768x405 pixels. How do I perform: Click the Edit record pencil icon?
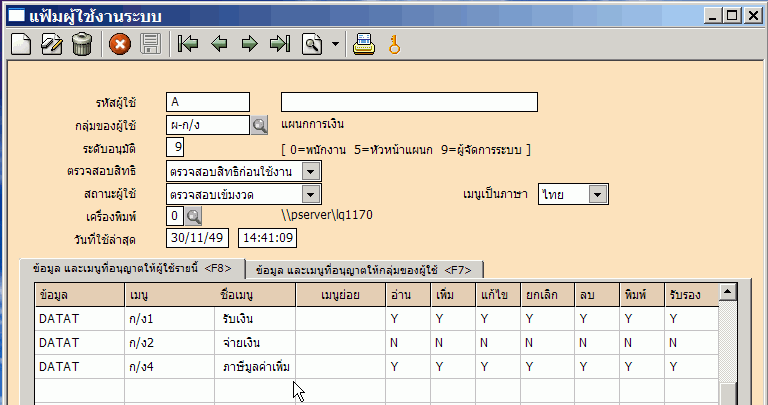[51, 44]
